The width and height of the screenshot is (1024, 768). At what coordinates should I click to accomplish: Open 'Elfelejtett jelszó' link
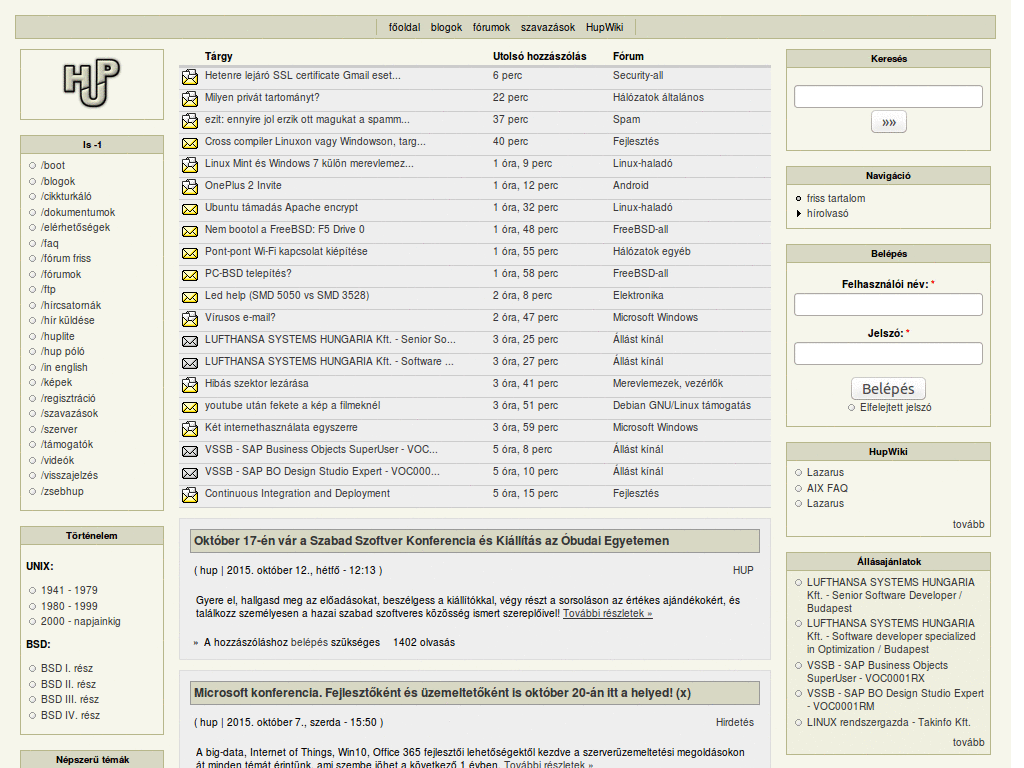coord(895,408)
